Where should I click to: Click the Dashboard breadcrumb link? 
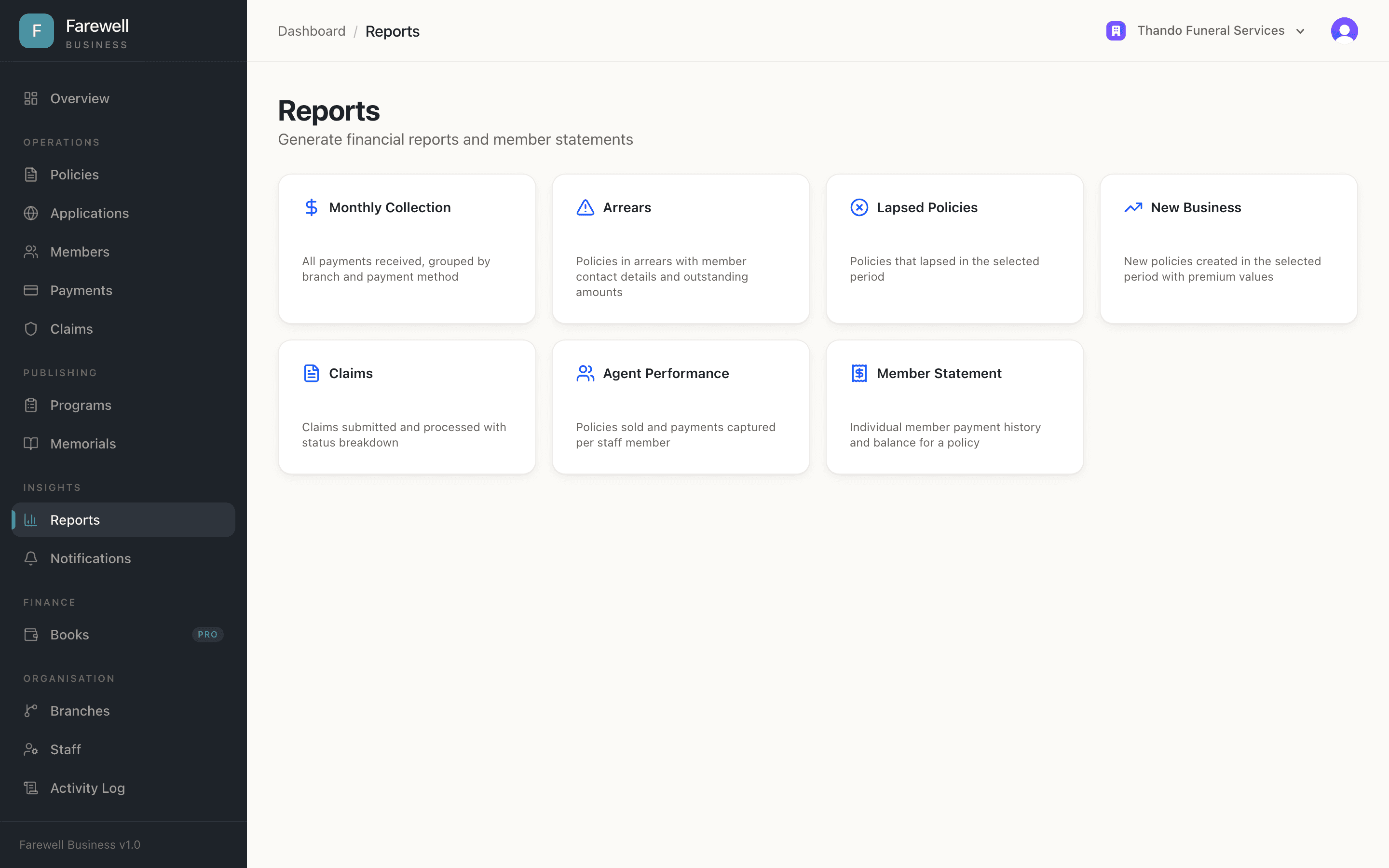click(x=312, y=31)
